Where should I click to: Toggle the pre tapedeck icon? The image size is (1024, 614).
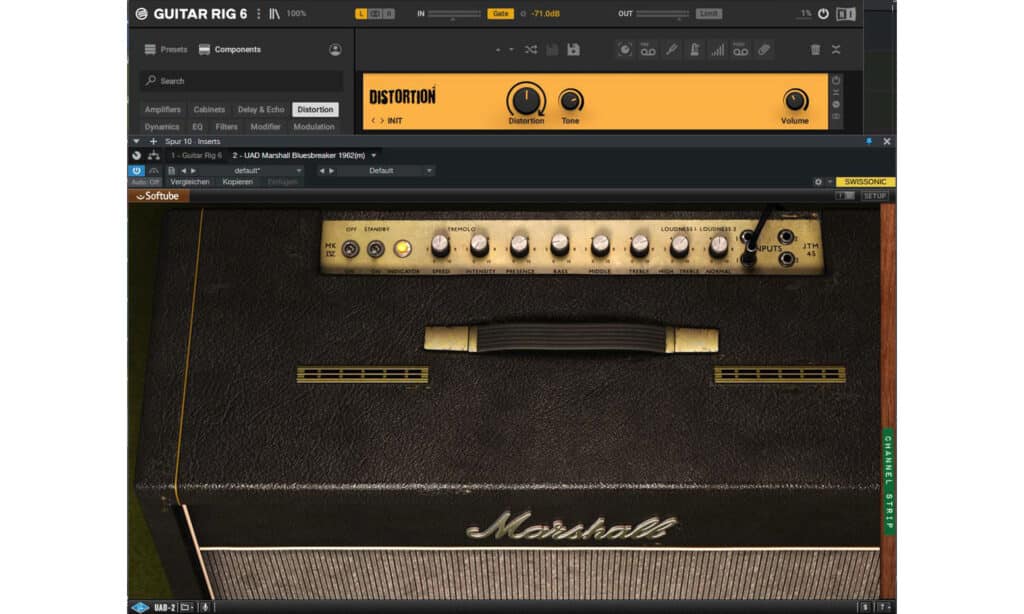[648, 50]
